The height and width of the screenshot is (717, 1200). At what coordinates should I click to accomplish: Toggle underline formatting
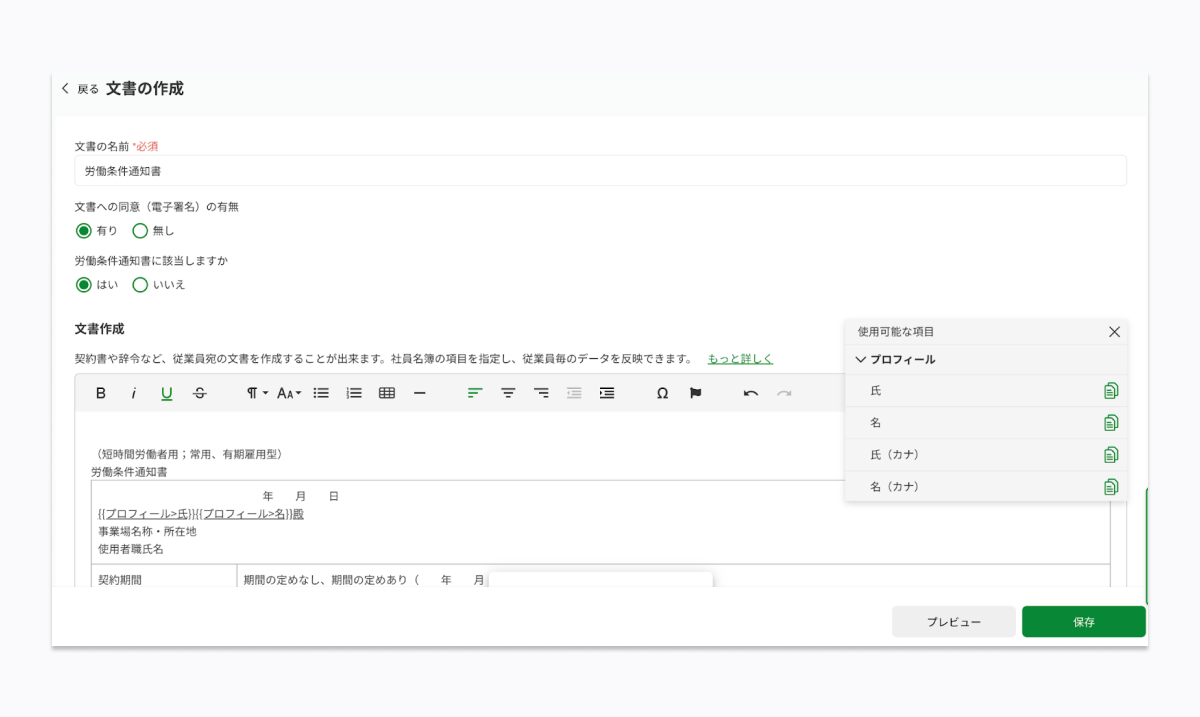tap(167, 393)
